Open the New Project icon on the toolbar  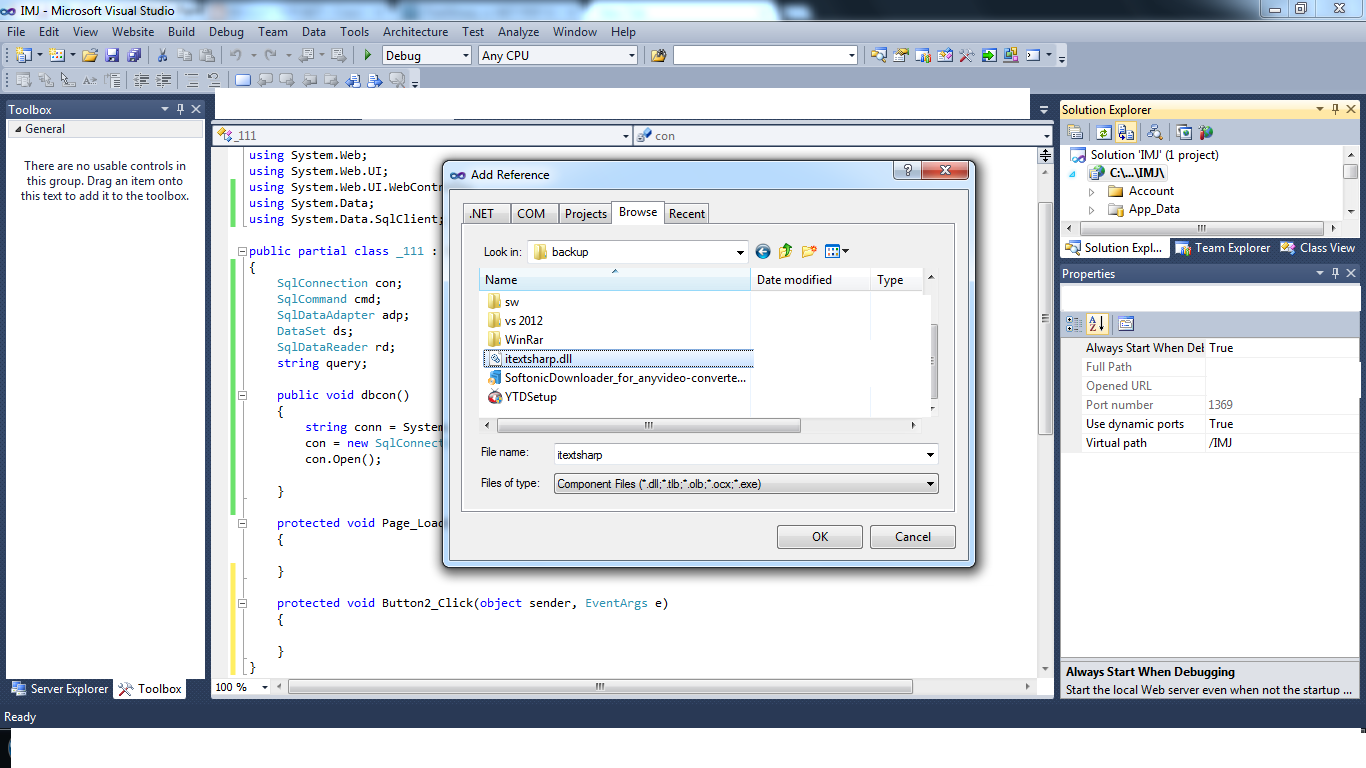(25, 54)
